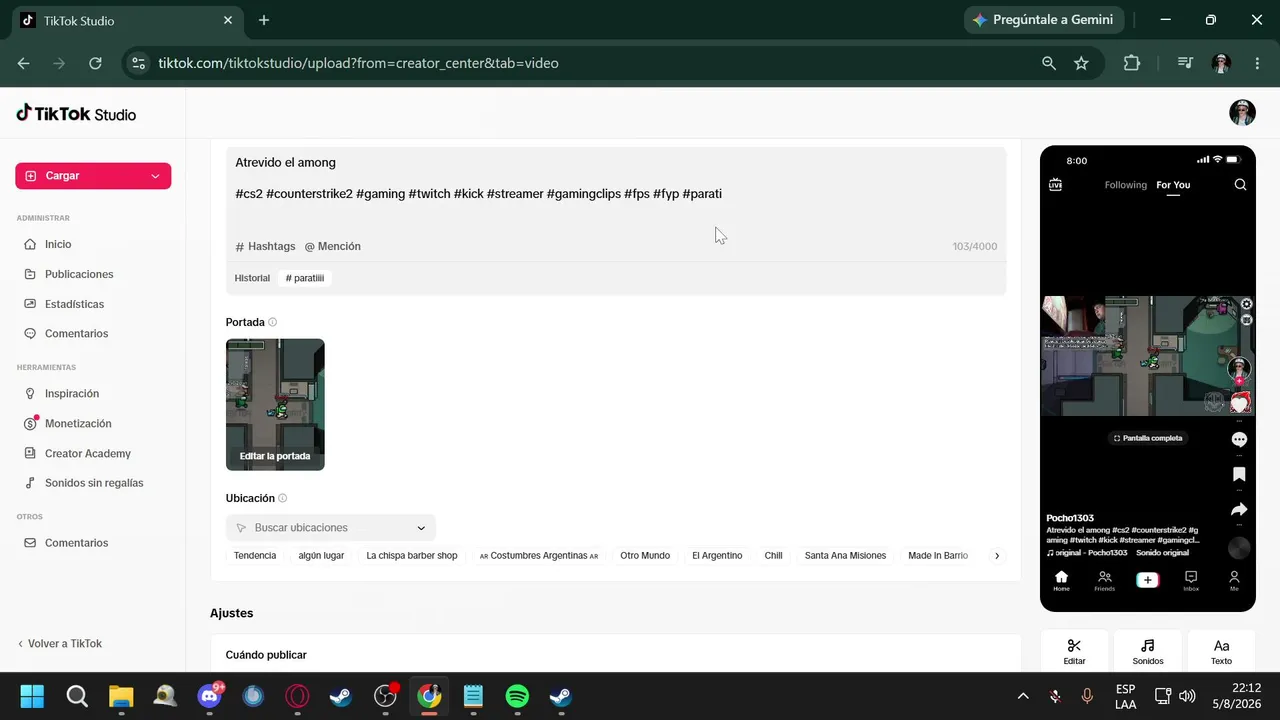Click the bookmark icon in phone preview

pos(1239,474)
